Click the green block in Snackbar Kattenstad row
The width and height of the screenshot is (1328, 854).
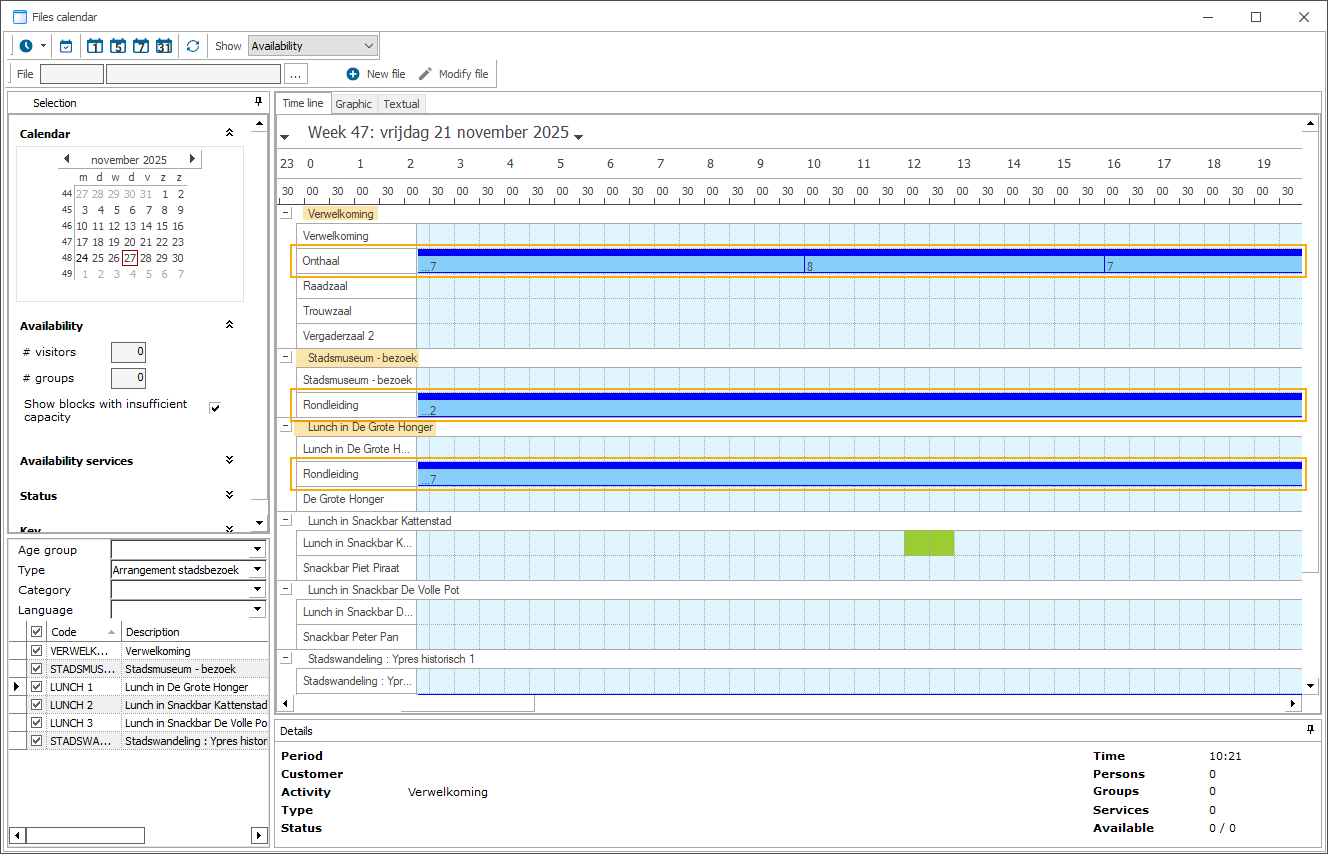(928, 543)
